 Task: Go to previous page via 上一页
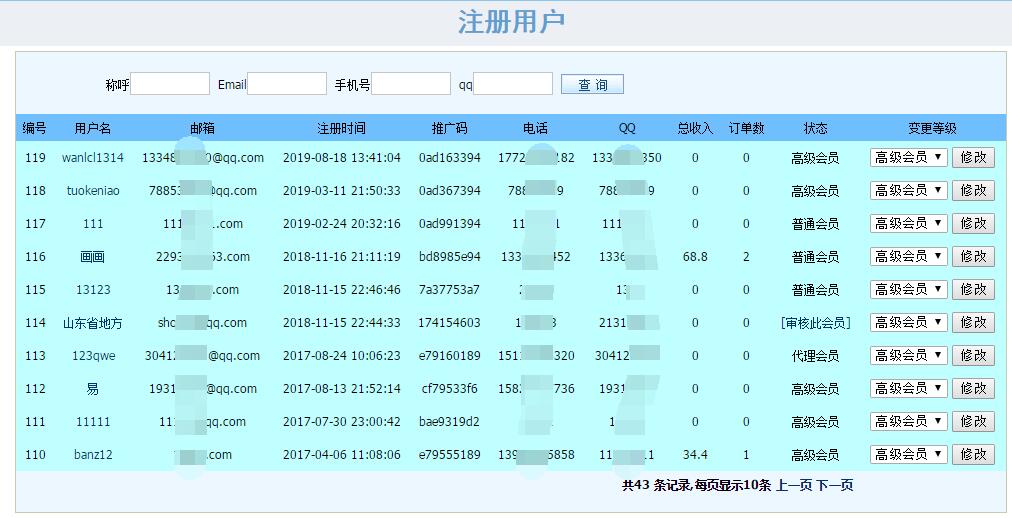pos(794,486)
